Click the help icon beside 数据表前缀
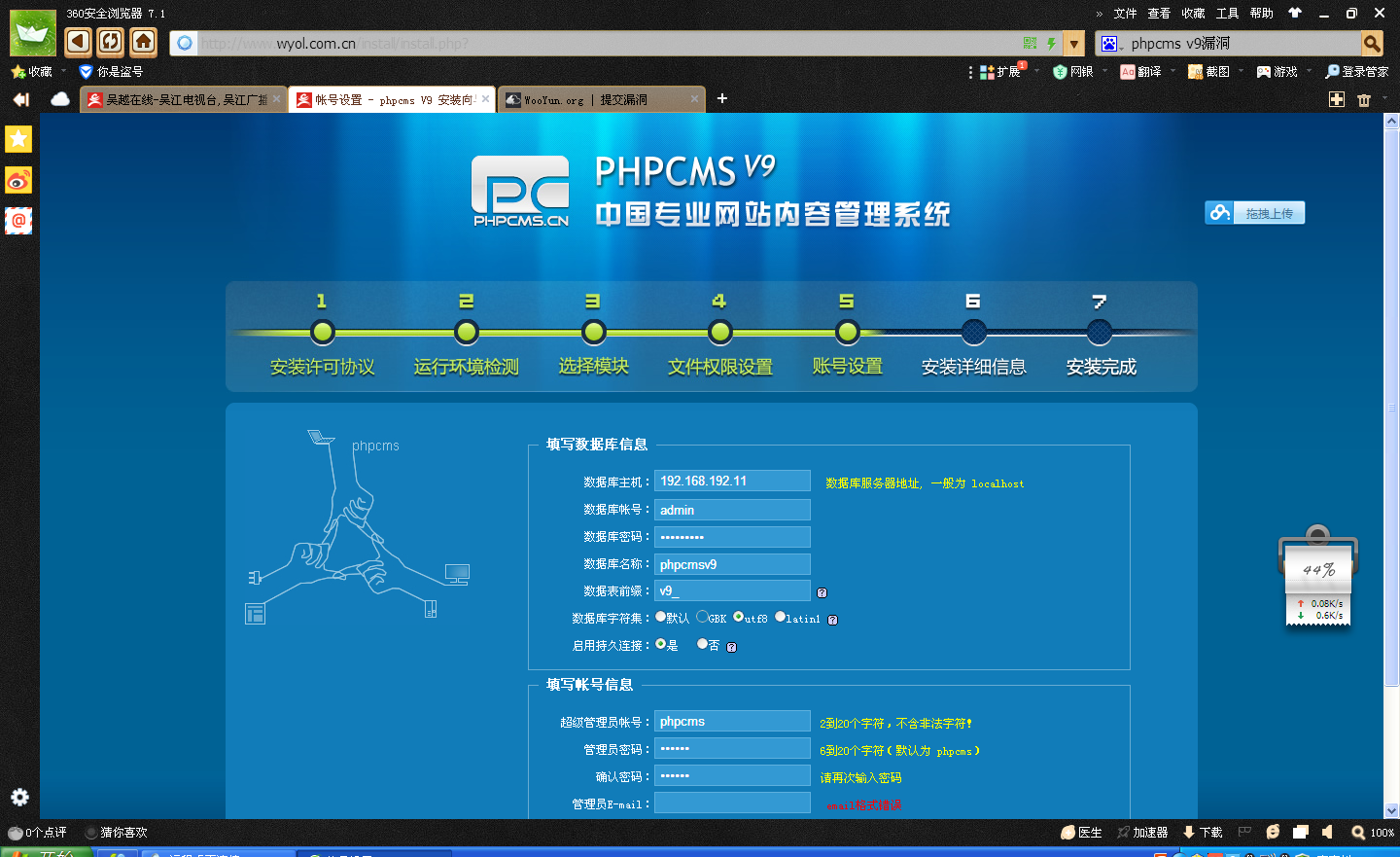This screenshot has height=857, width=1400. 822,592
